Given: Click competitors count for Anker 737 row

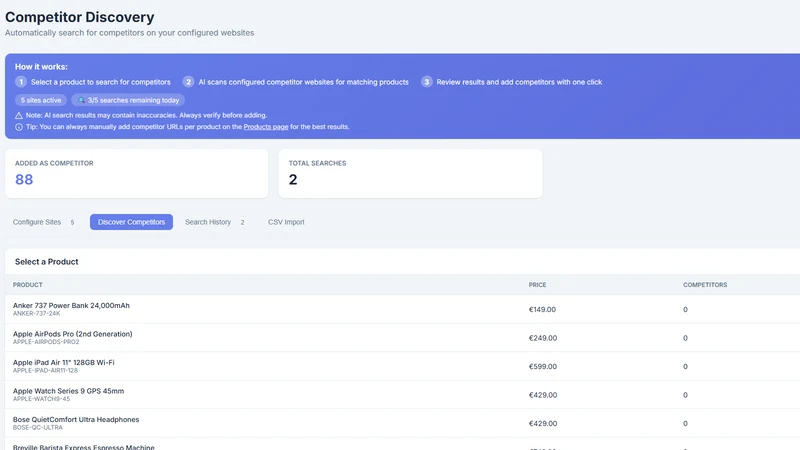Looking at the screenshot, I should pos(685,309).
